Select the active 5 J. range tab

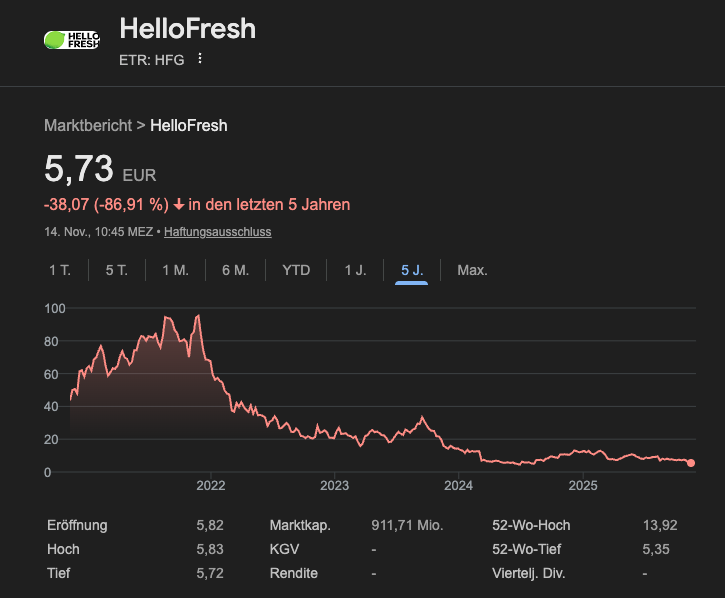(412, 270)
